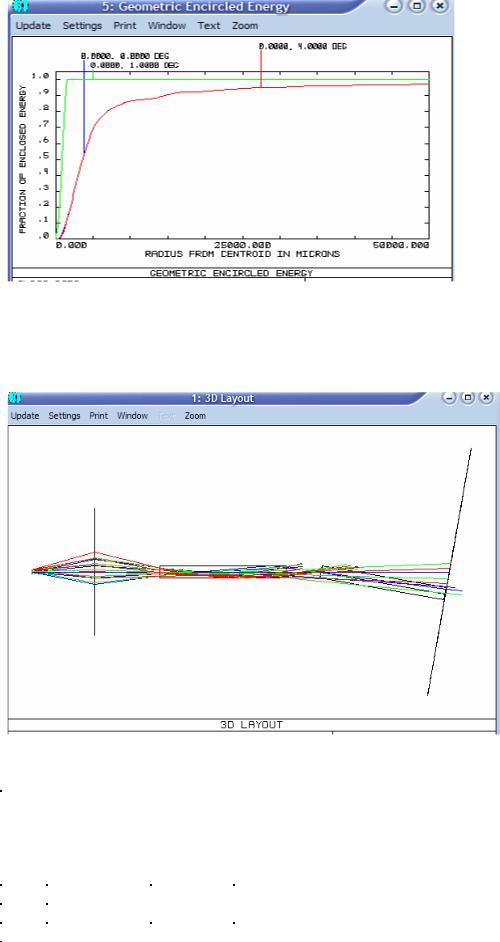
Task: Click the Geometric Encircled Energy window app icon
Action: pos(19,7)
